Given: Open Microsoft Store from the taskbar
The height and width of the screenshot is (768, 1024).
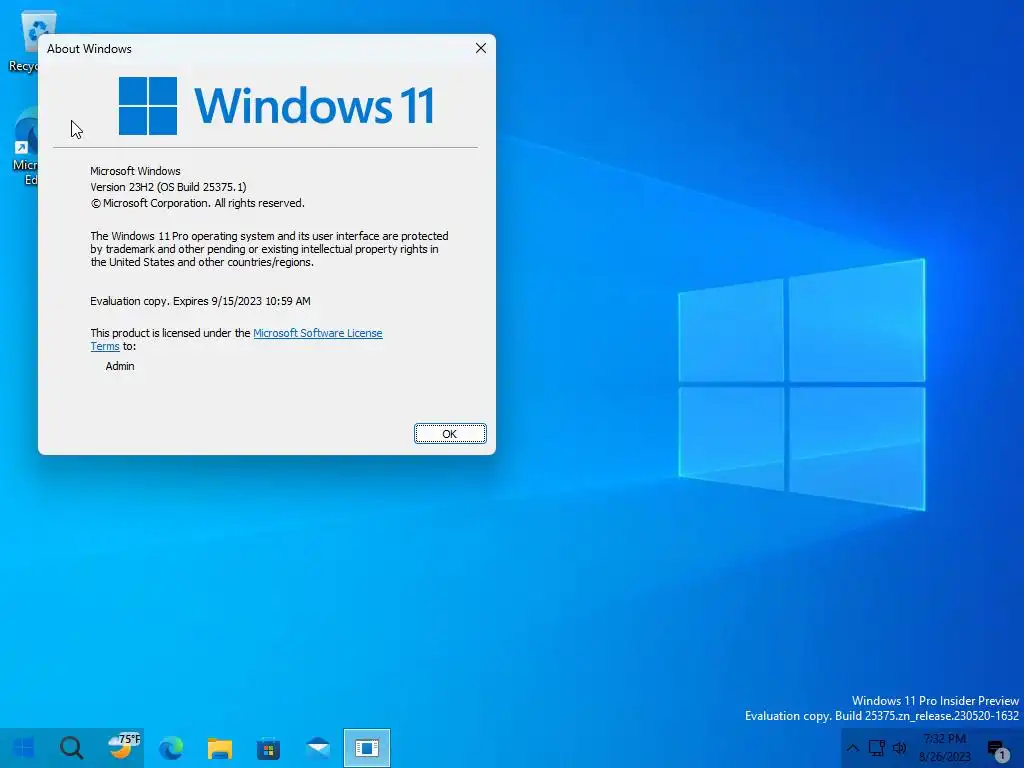Looking at the screenshot, I should coord(268,748).
